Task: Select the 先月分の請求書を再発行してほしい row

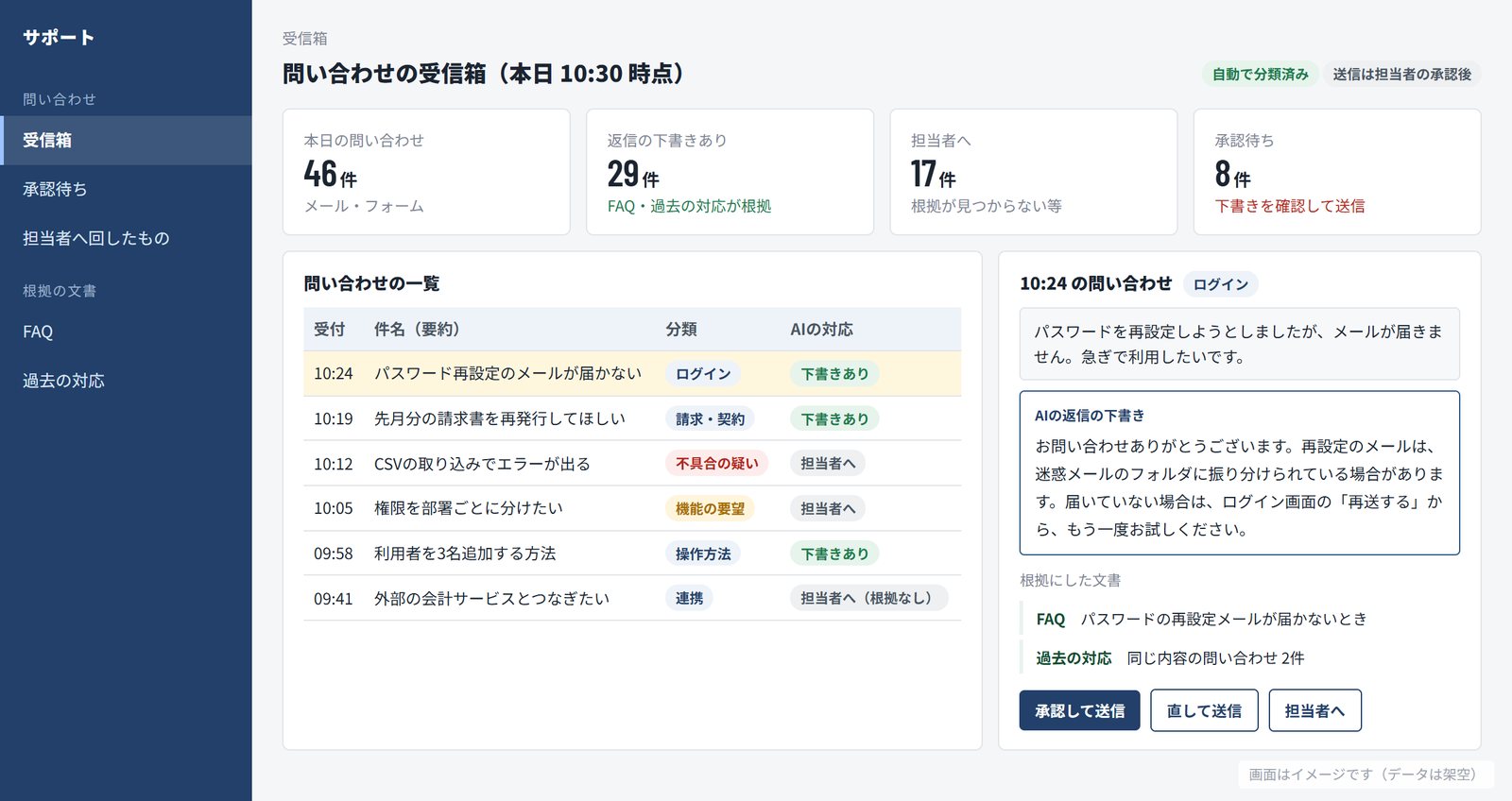Action: click(632, 418)
